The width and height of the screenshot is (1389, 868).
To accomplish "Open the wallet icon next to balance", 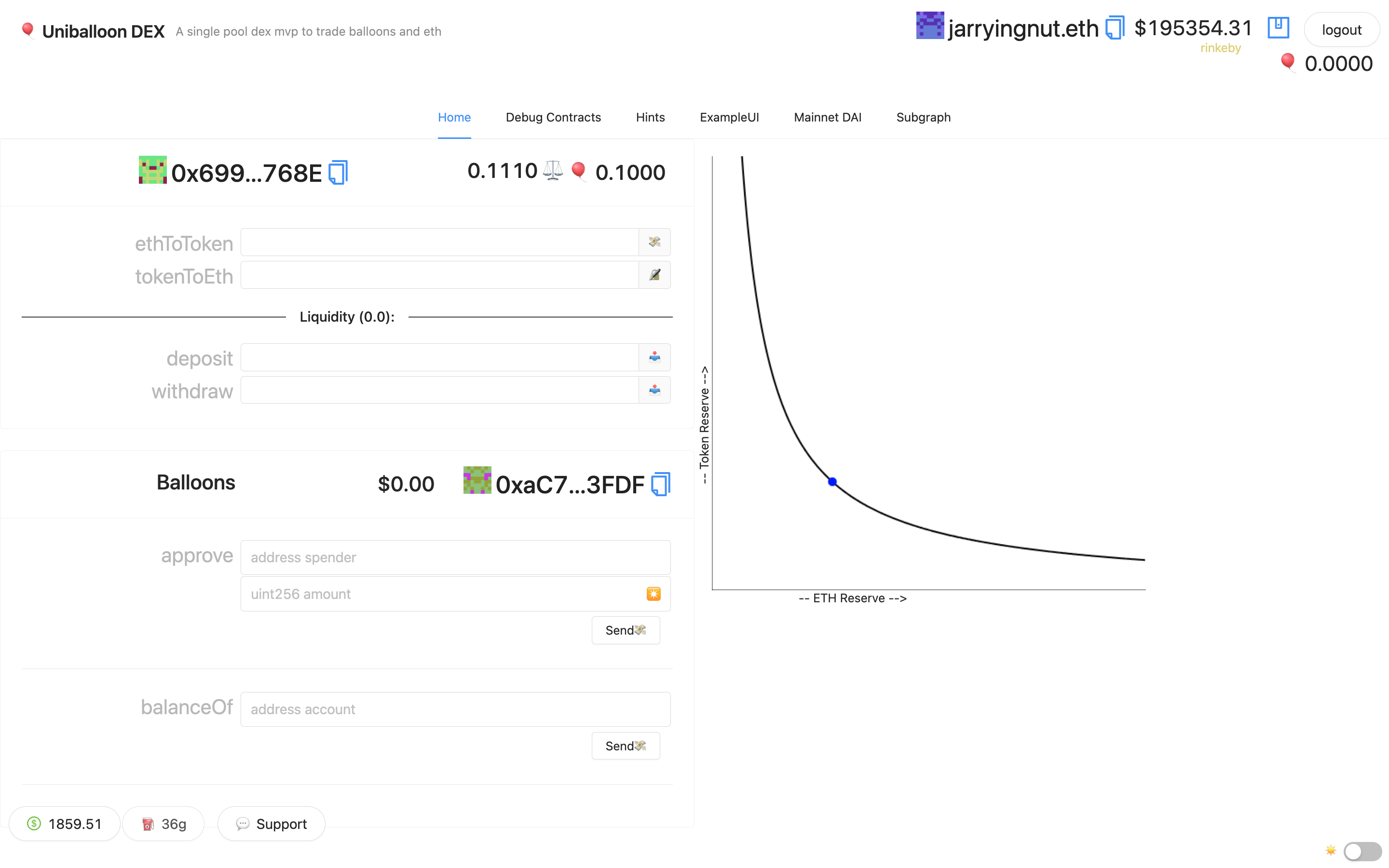I will pos(1278,27).
